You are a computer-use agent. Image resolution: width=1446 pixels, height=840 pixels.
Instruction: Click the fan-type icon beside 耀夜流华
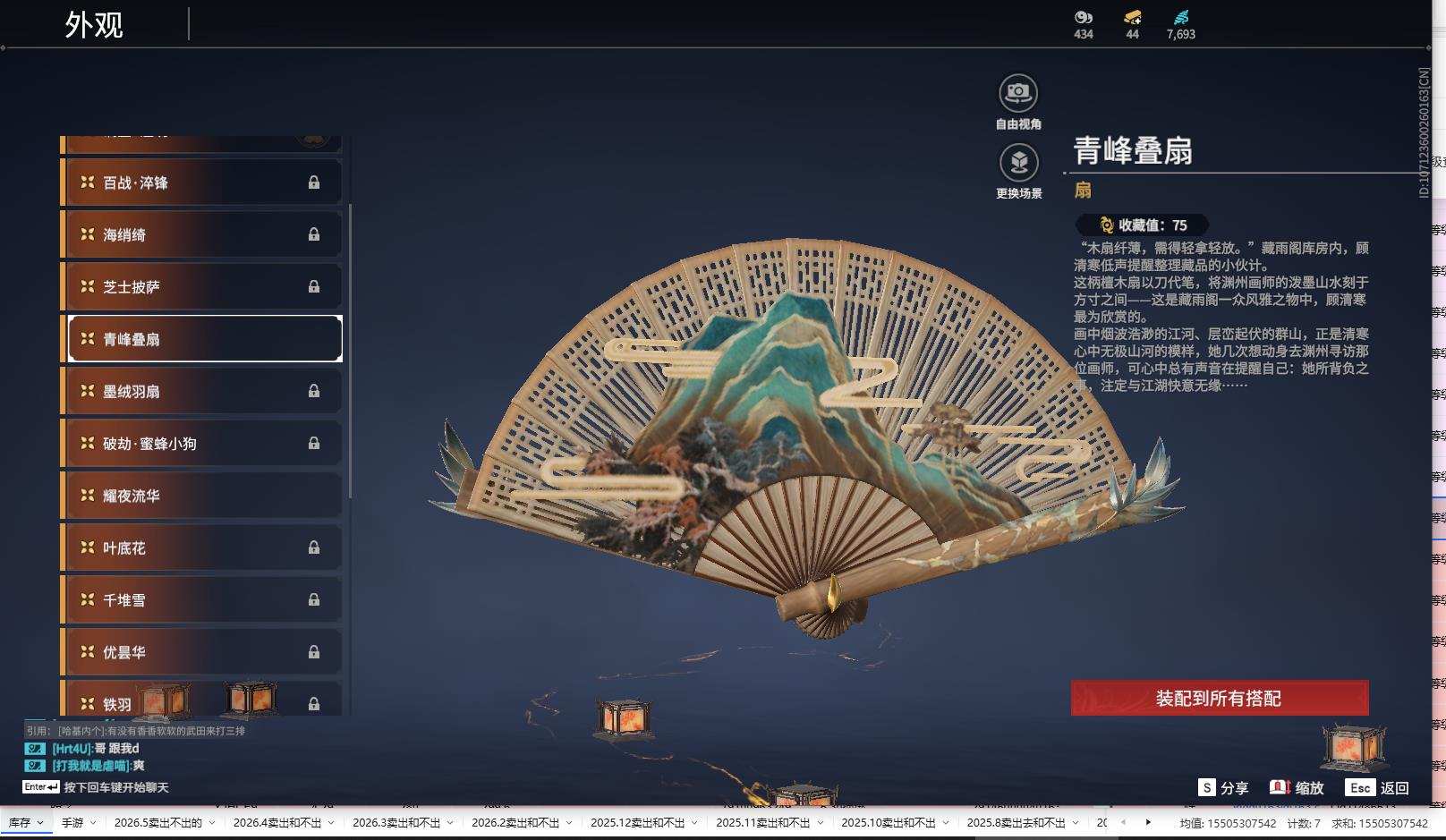tap(88, 496)
